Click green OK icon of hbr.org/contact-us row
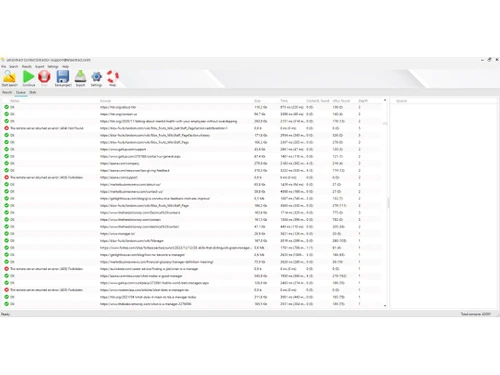The height and width of the screenshot is (375, 500). pyautogui.click(x=6, y=114)
